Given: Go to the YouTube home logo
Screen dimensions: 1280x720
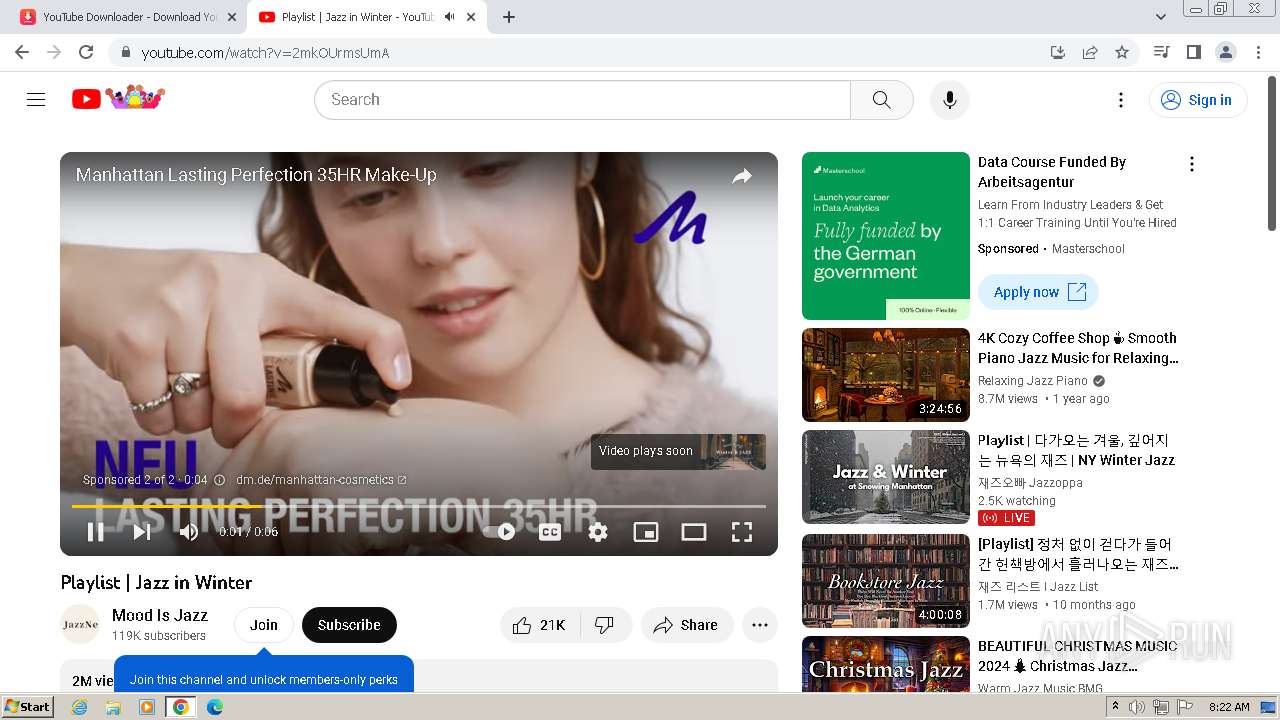Looking at the screenshot, I should click(118, 98).
